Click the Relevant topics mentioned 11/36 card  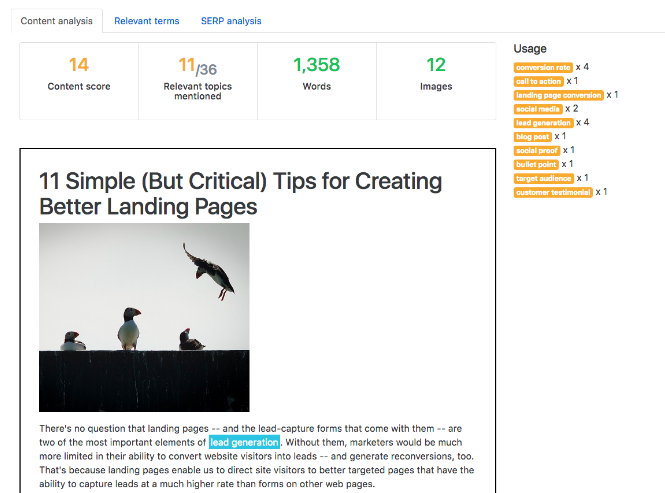pos(198,81)
